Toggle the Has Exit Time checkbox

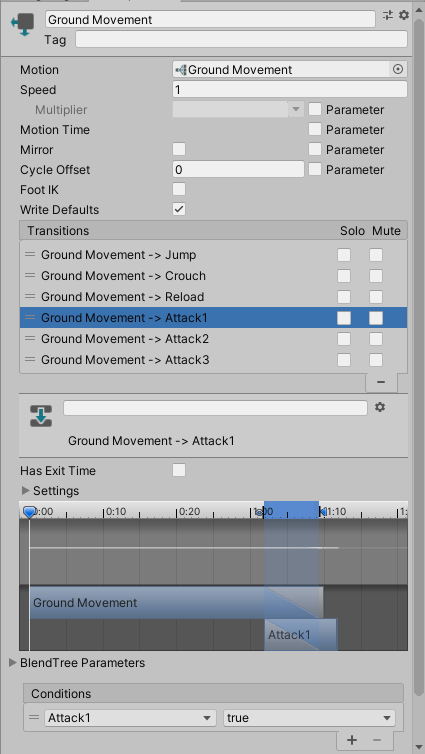(179, 470)
